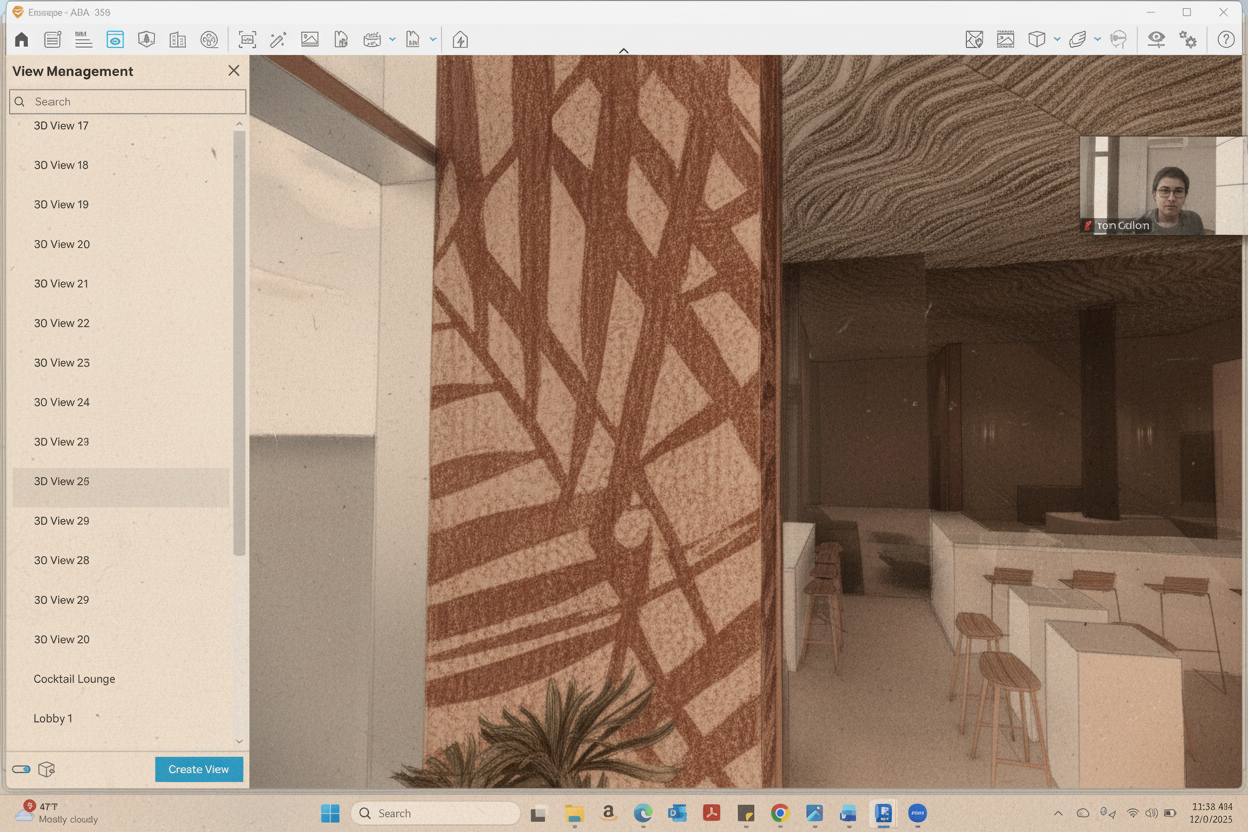Open the View Management eye-window icon
Screen dimensions: 1248x832
point(115,40)
